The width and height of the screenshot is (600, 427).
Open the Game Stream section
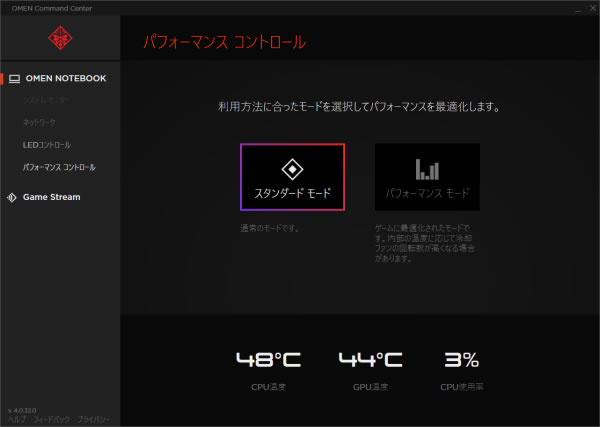pyautogui.click(x=52, y=197)
